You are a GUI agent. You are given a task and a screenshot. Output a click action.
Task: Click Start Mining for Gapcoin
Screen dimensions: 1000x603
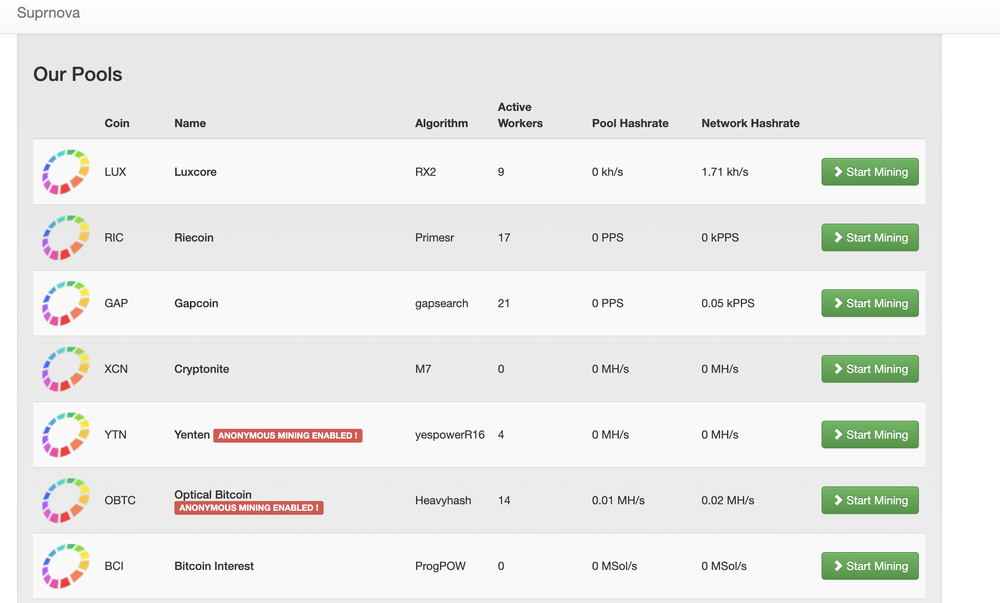pos(870,303)
